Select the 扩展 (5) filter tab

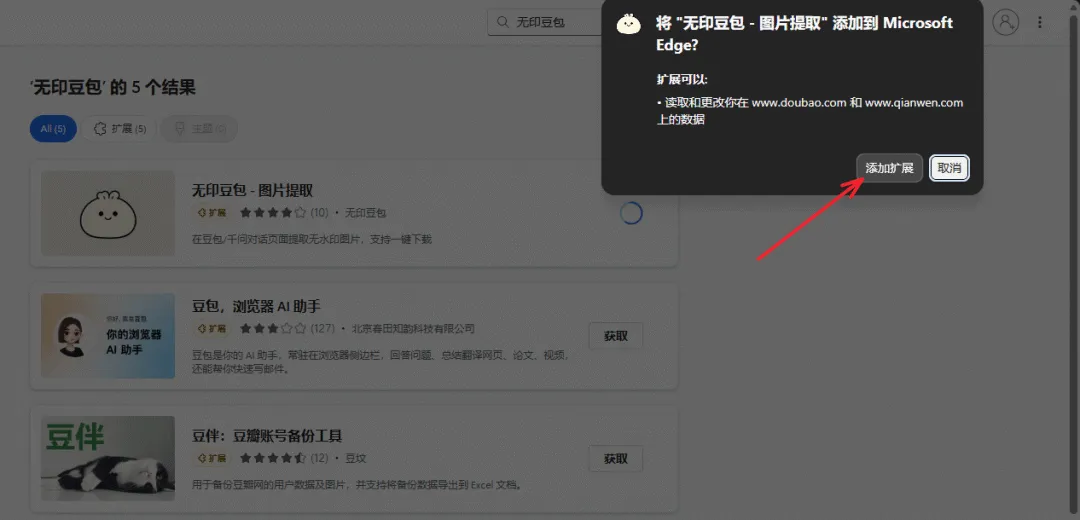[x=120, y=129]
